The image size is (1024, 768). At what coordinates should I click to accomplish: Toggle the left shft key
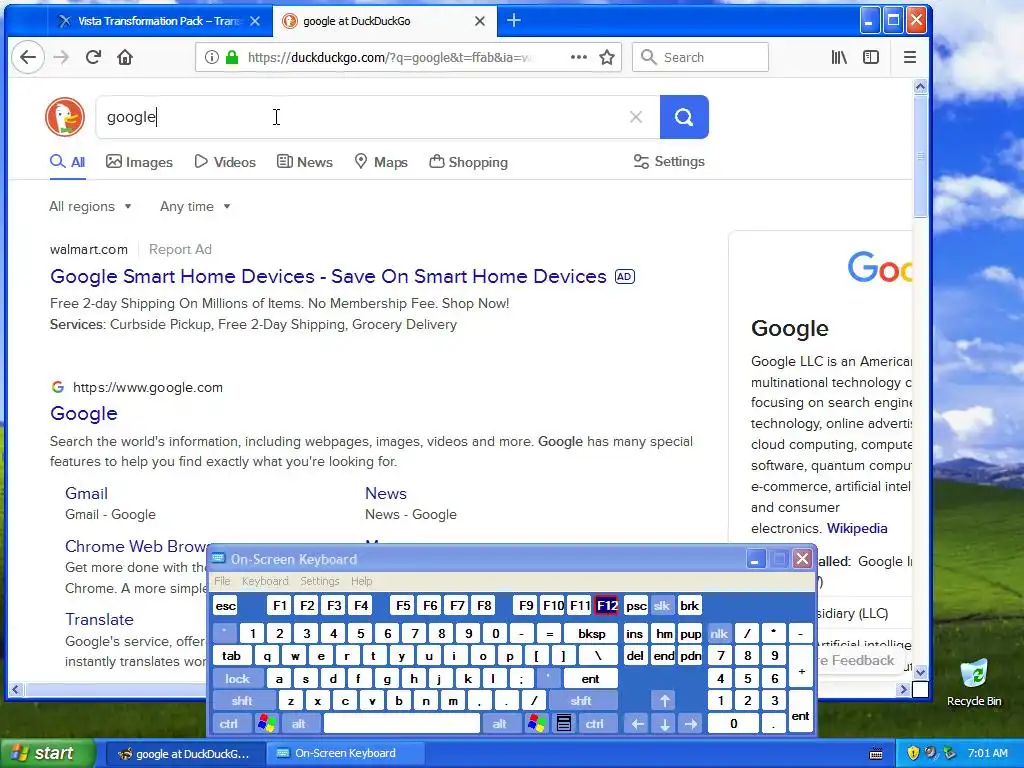pos(242,701)
